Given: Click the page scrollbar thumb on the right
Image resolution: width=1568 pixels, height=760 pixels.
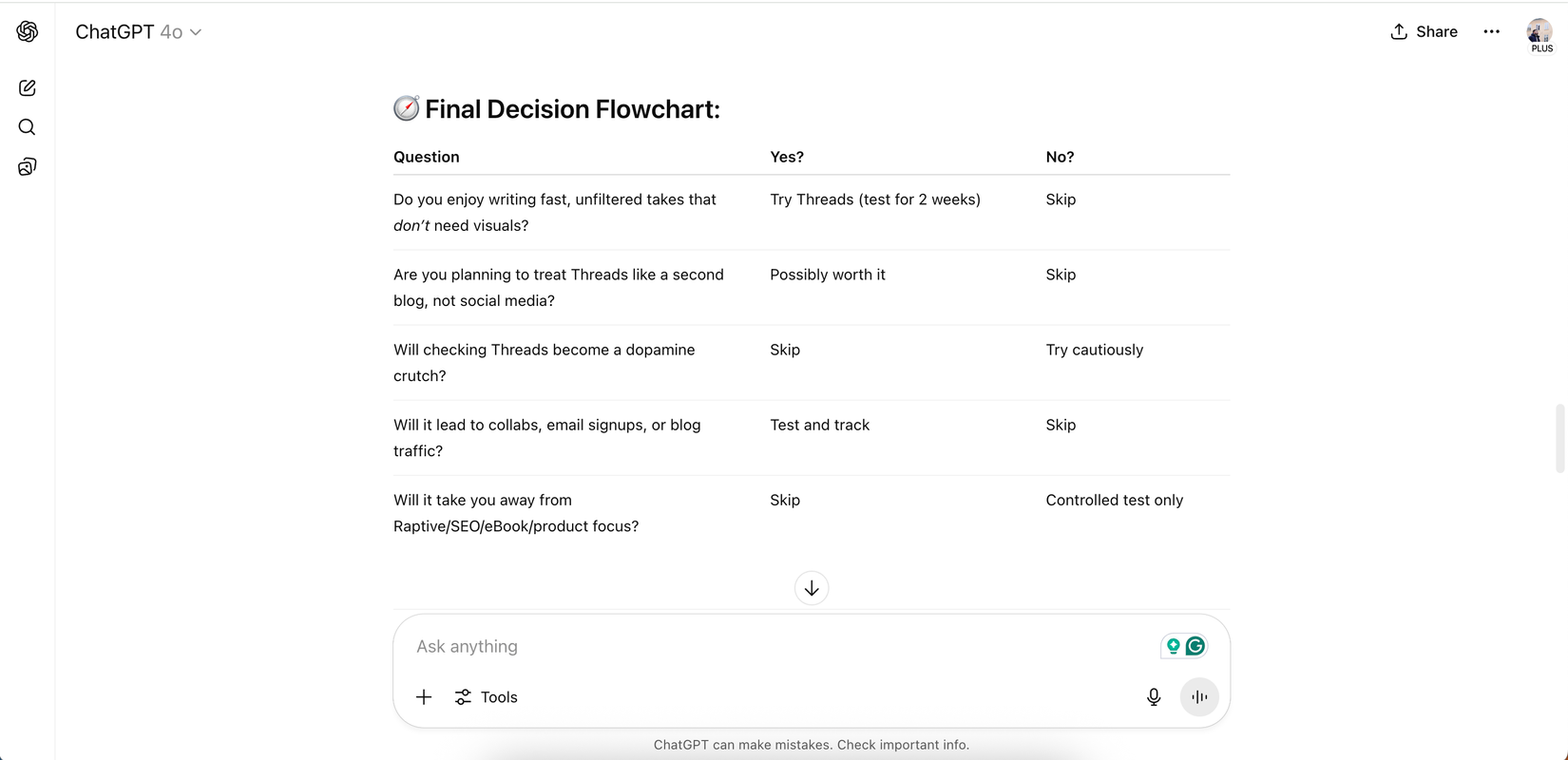Looking at the screenshot, I should tap(1559, 438).
